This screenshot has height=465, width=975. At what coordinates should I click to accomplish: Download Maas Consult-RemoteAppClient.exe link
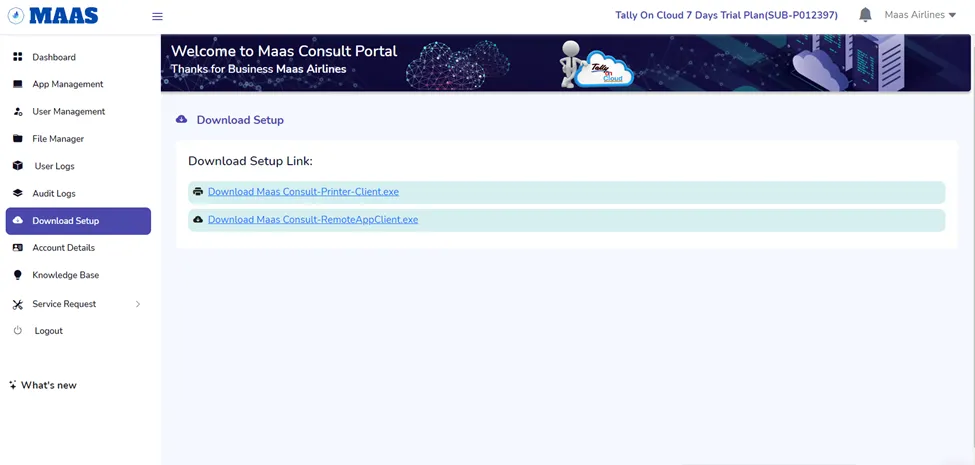[313, 220]
